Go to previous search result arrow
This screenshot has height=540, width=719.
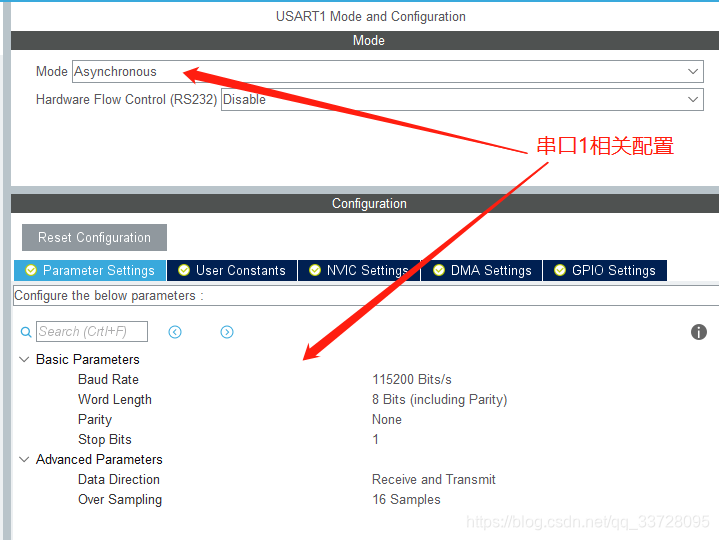(175, 332)
